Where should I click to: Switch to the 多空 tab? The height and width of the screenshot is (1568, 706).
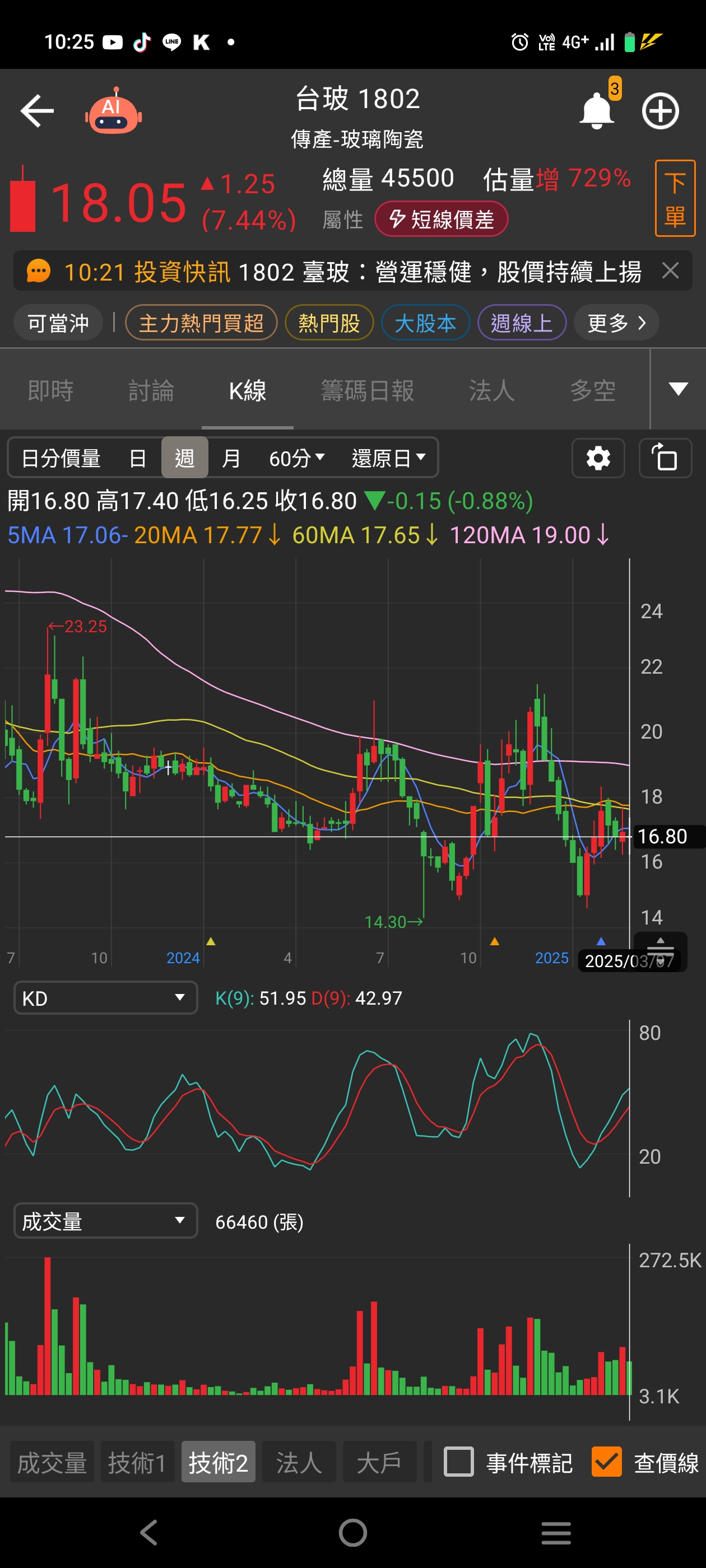coord(593,390)
